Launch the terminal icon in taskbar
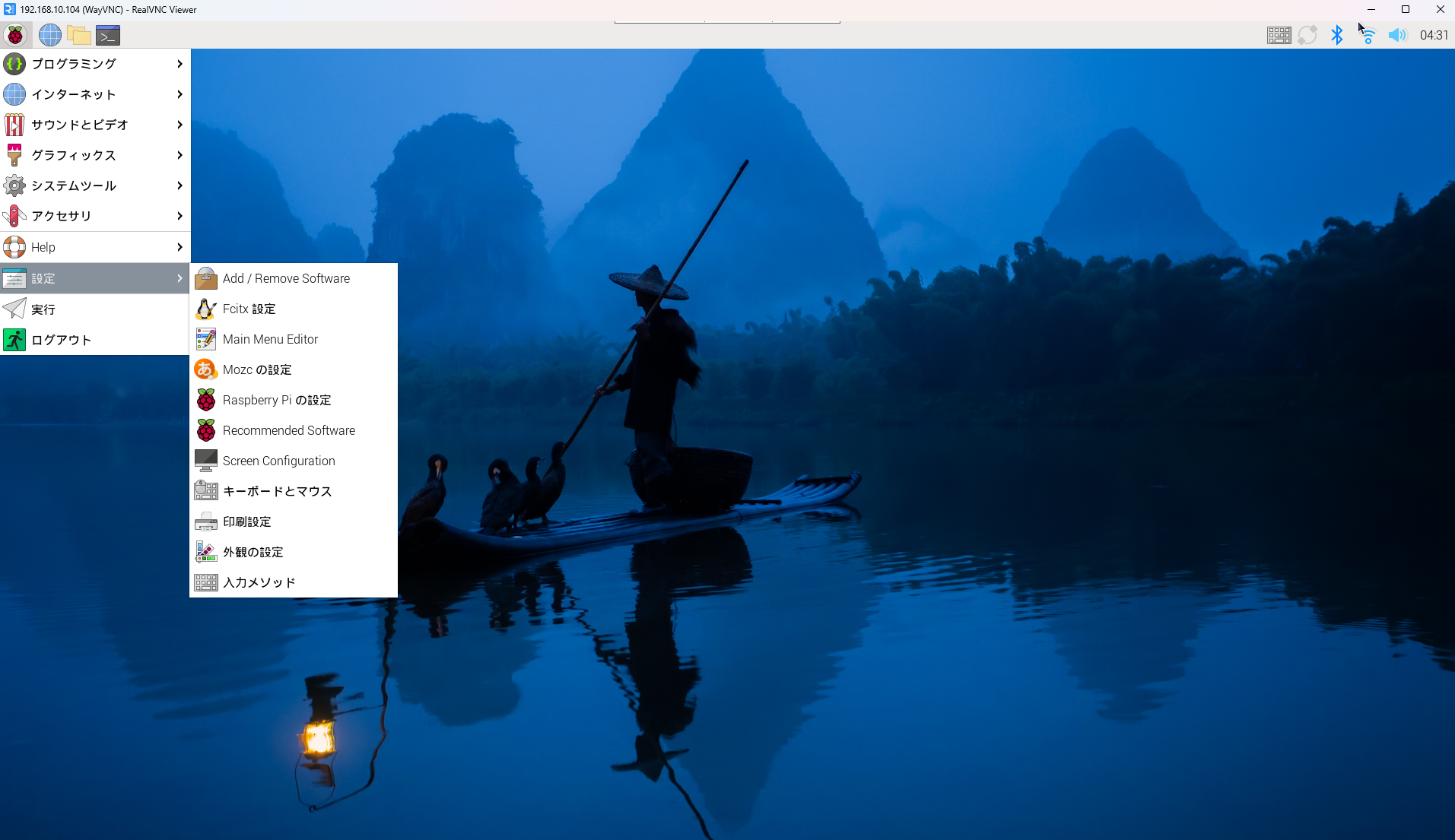Image resolution: width=1455 pixels, height=840 pixels. [108, 35]
